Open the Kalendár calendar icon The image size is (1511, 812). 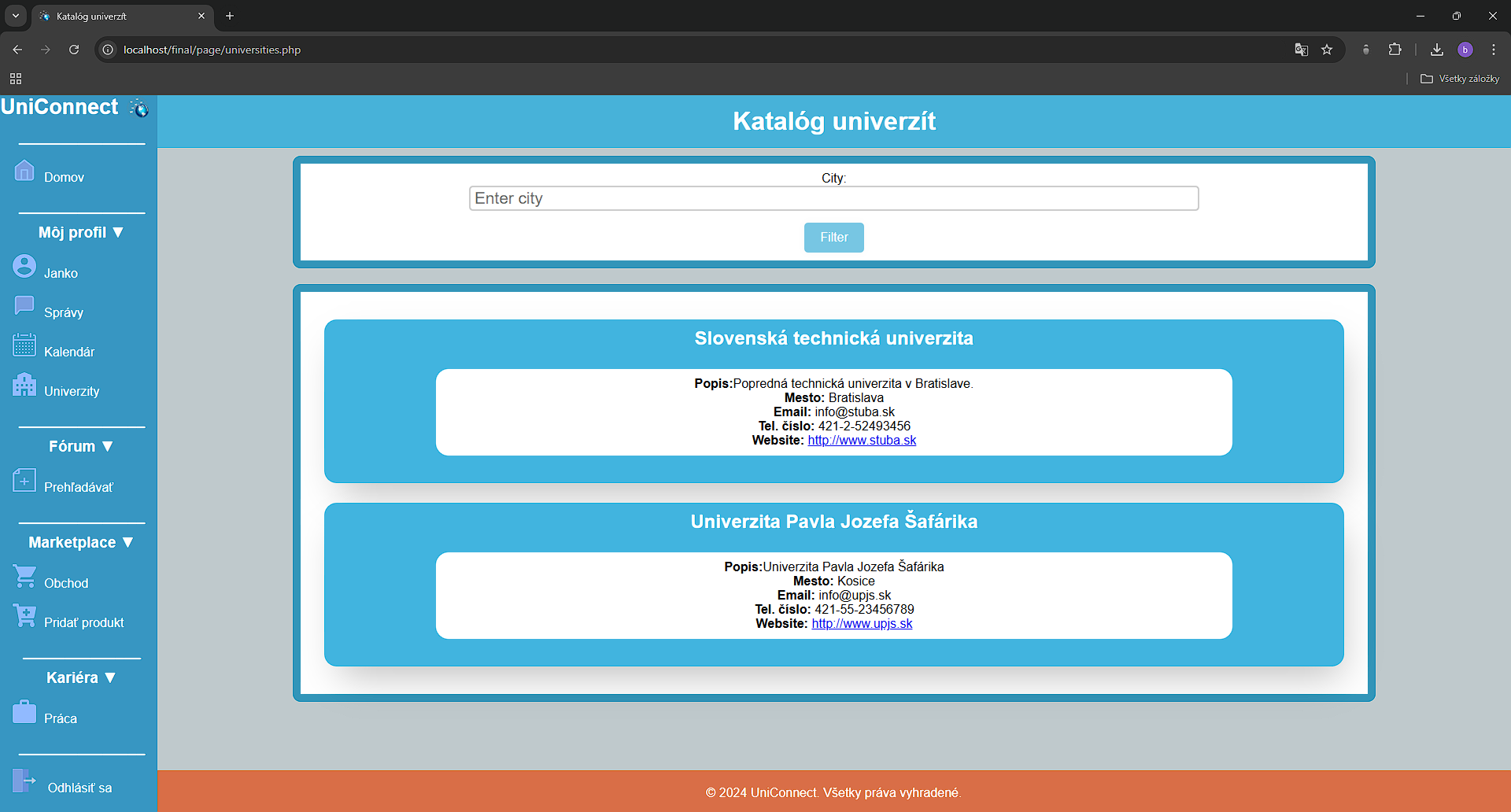click(x=24, y=345)
